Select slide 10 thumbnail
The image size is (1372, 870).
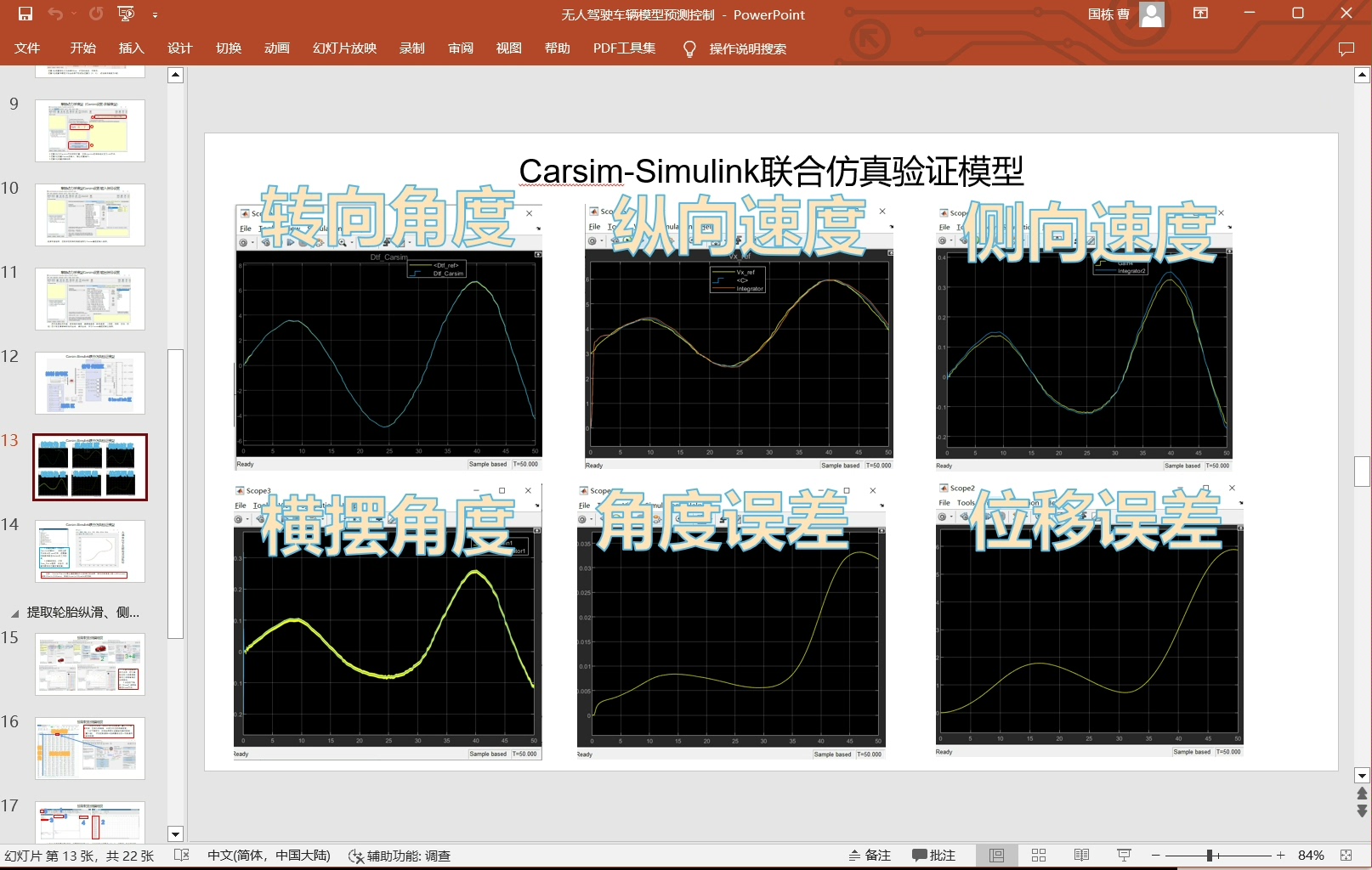coord(90,215)
